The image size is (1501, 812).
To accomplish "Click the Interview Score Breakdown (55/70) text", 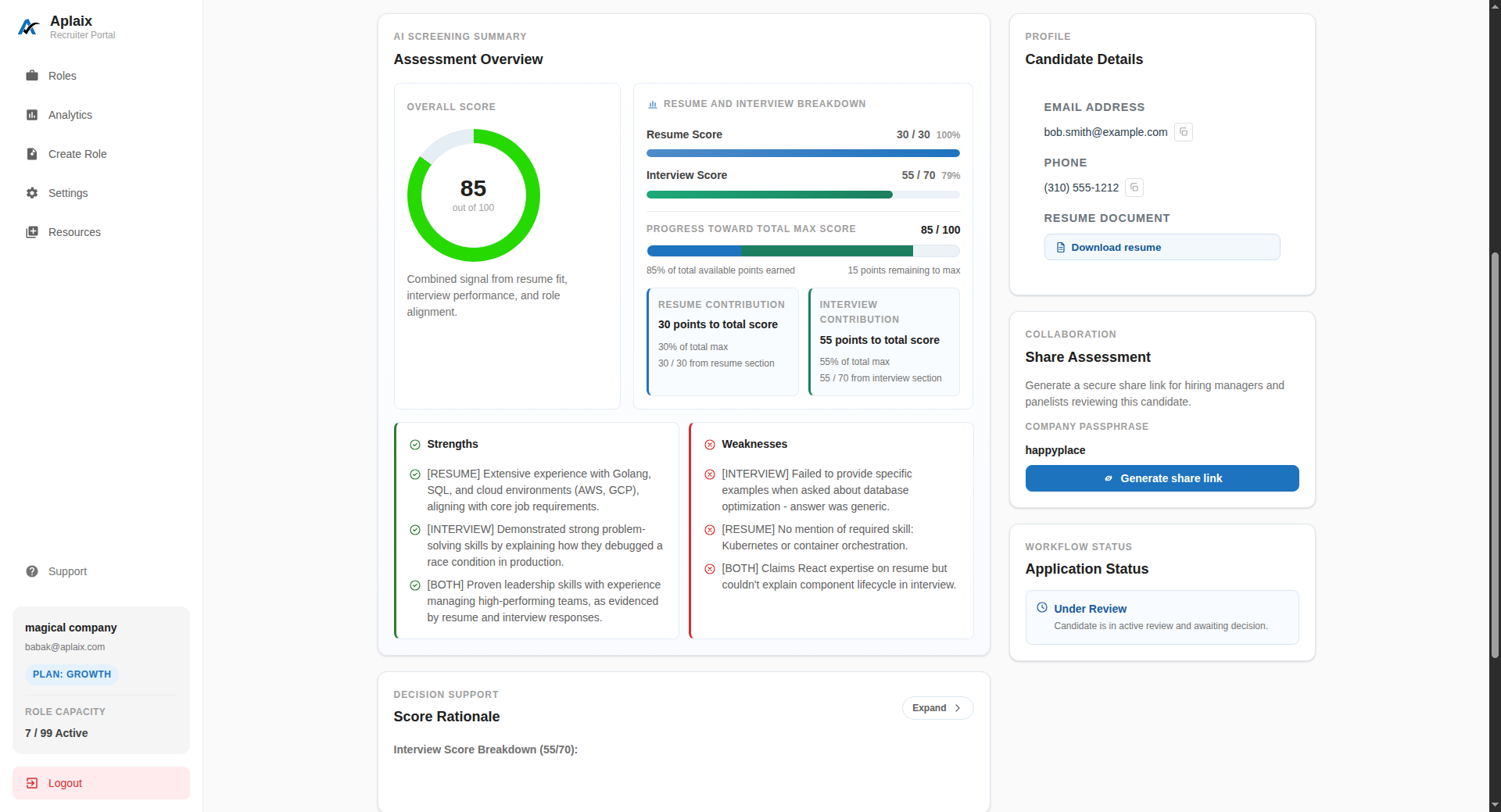I will point(485,749).
